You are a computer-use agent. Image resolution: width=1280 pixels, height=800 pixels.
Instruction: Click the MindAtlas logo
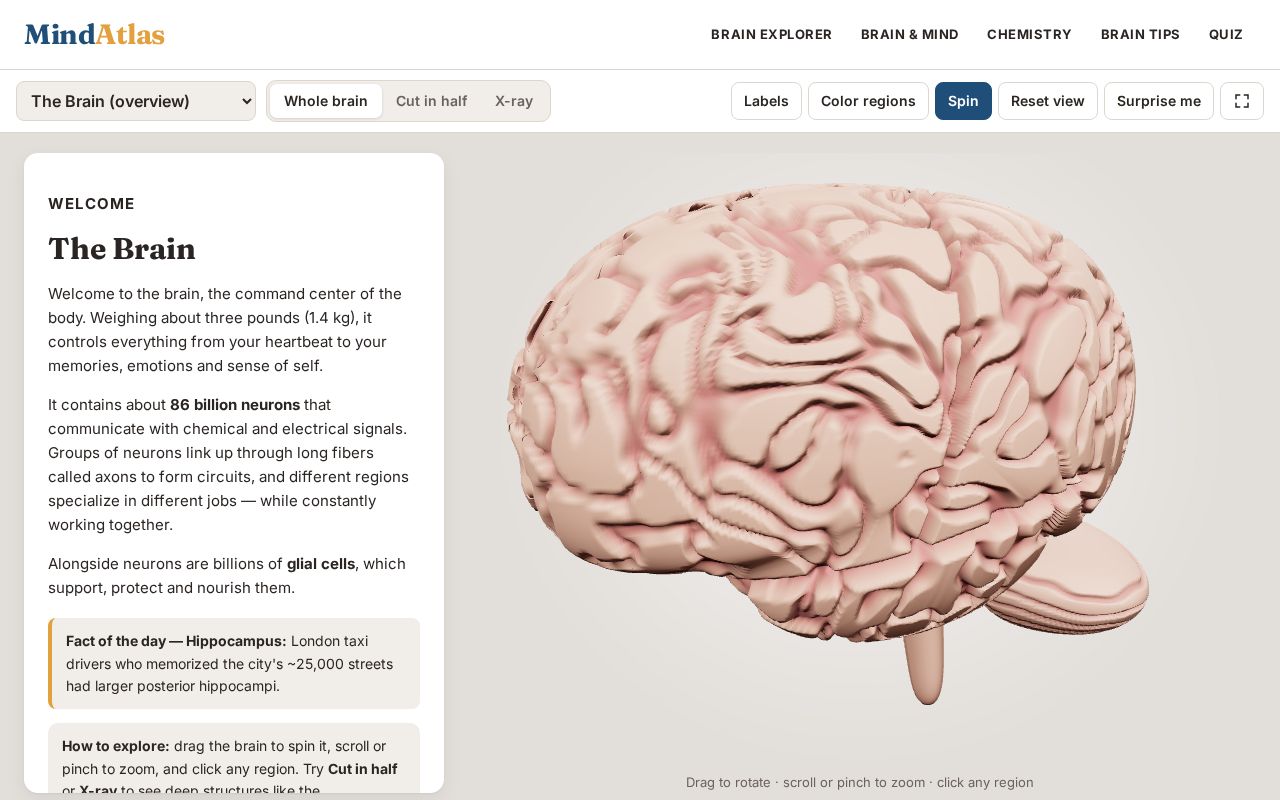[x=95, y=34]
